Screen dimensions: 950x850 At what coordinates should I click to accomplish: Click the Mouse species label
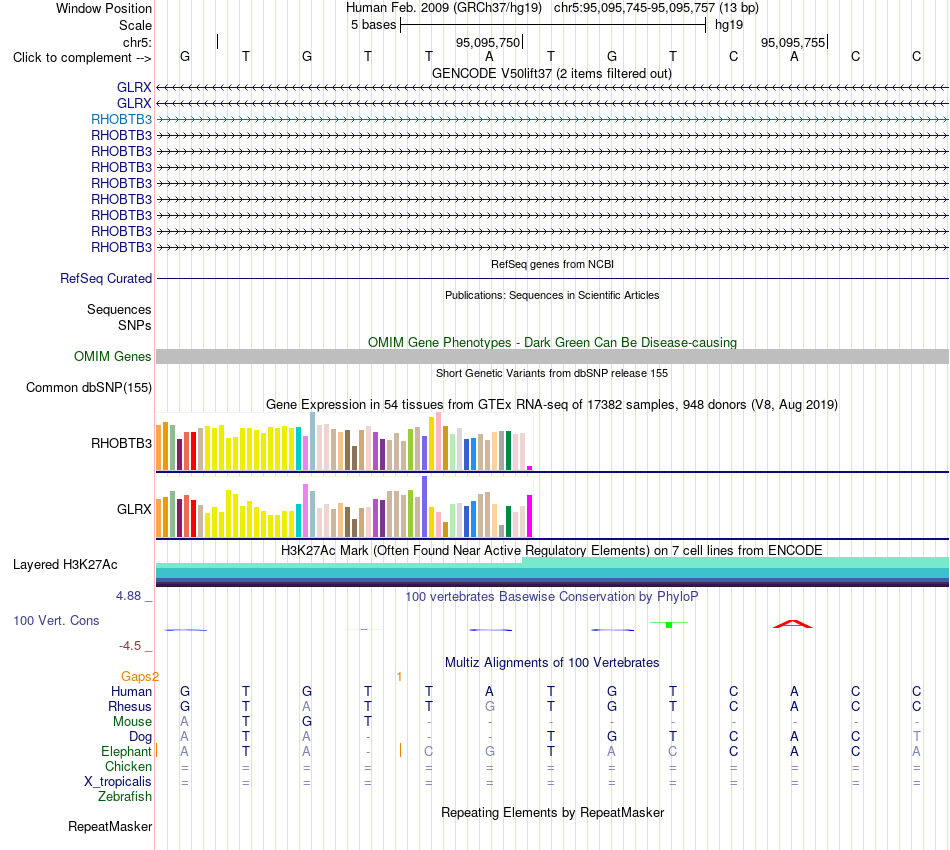click(132, 722)
